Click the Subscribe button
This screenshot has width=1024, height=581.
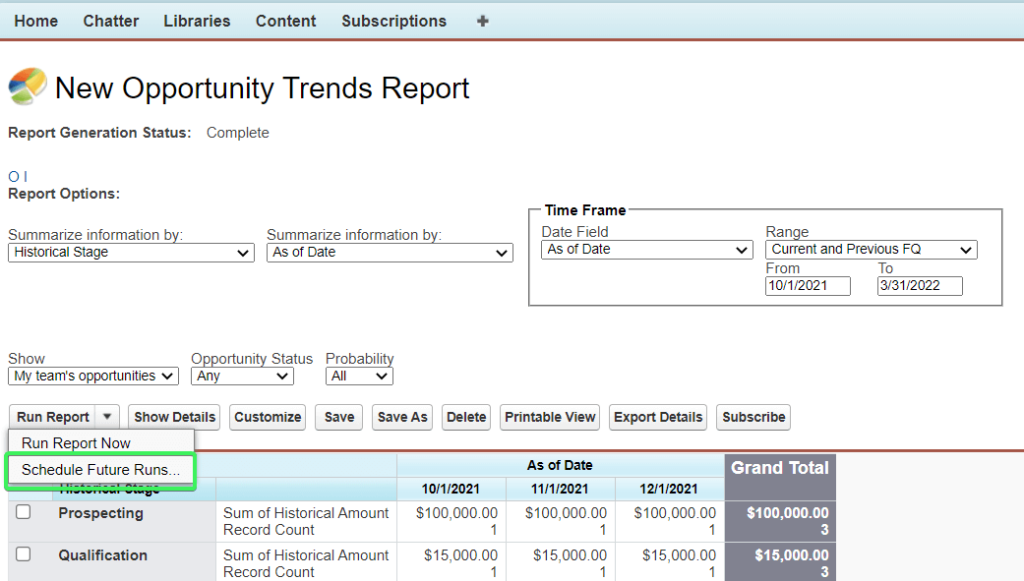point(754,417)
